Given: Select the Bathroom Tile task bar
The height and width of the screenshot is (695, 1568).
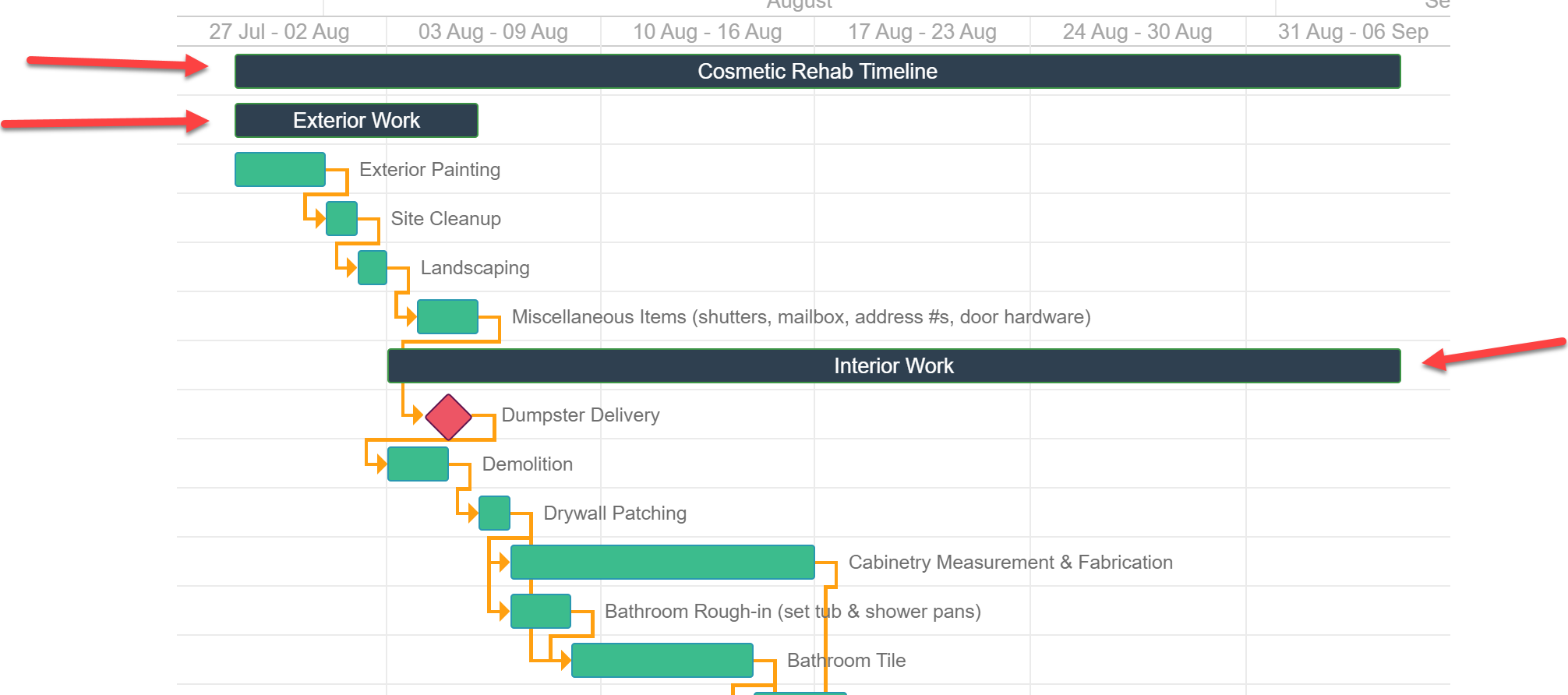Looking at the screenshot, I should pyautogui.click(x=662, y=661).
